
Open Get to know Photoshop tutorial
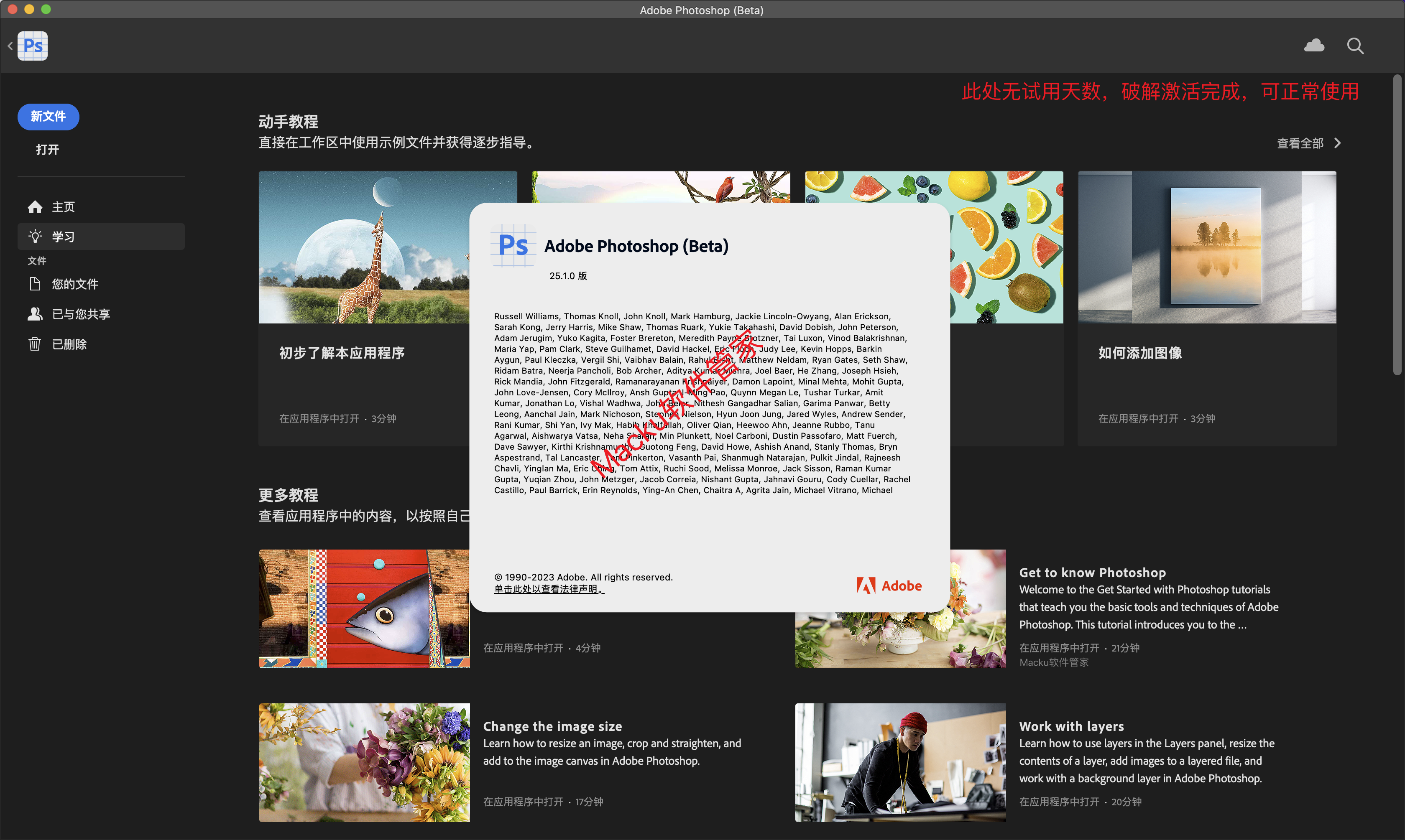[x=1092, y=572]
